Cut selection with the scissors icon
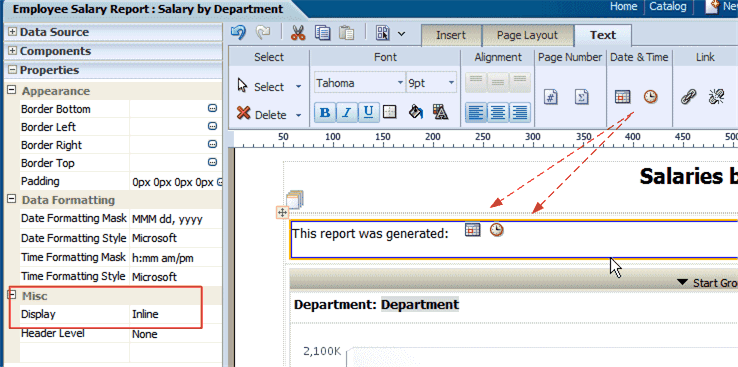Viewport: 738px width, 367px height. (298, 33)
